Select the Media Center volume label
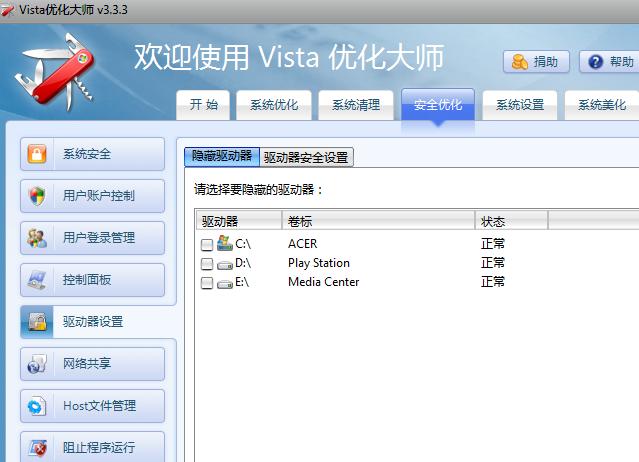Screen dimensions: 639x462 (x=324, y=282)
